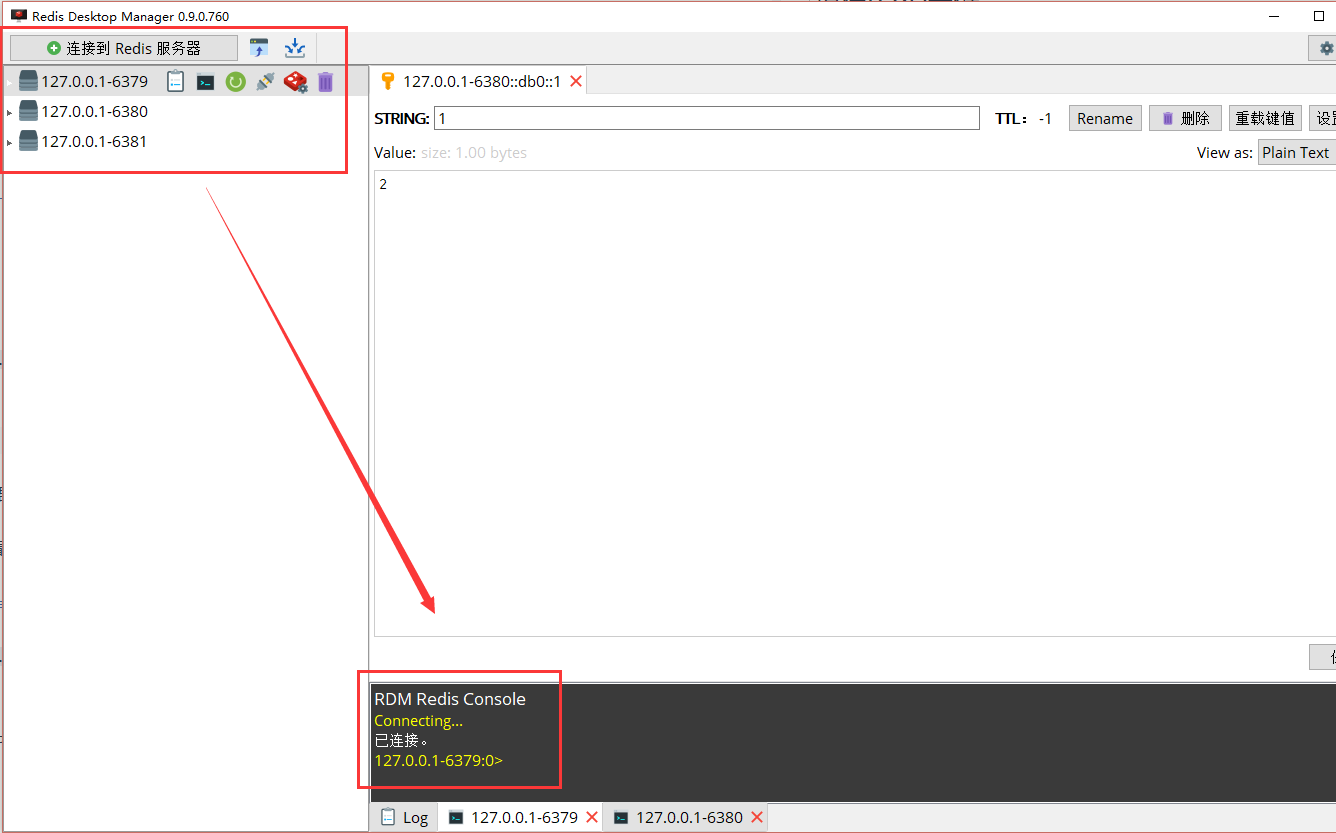This screenshot has width=1336, height=833.
Task: Close the 127.0.0.1-6380::db0::1 key tab
Action: click(x=576, y=82)
